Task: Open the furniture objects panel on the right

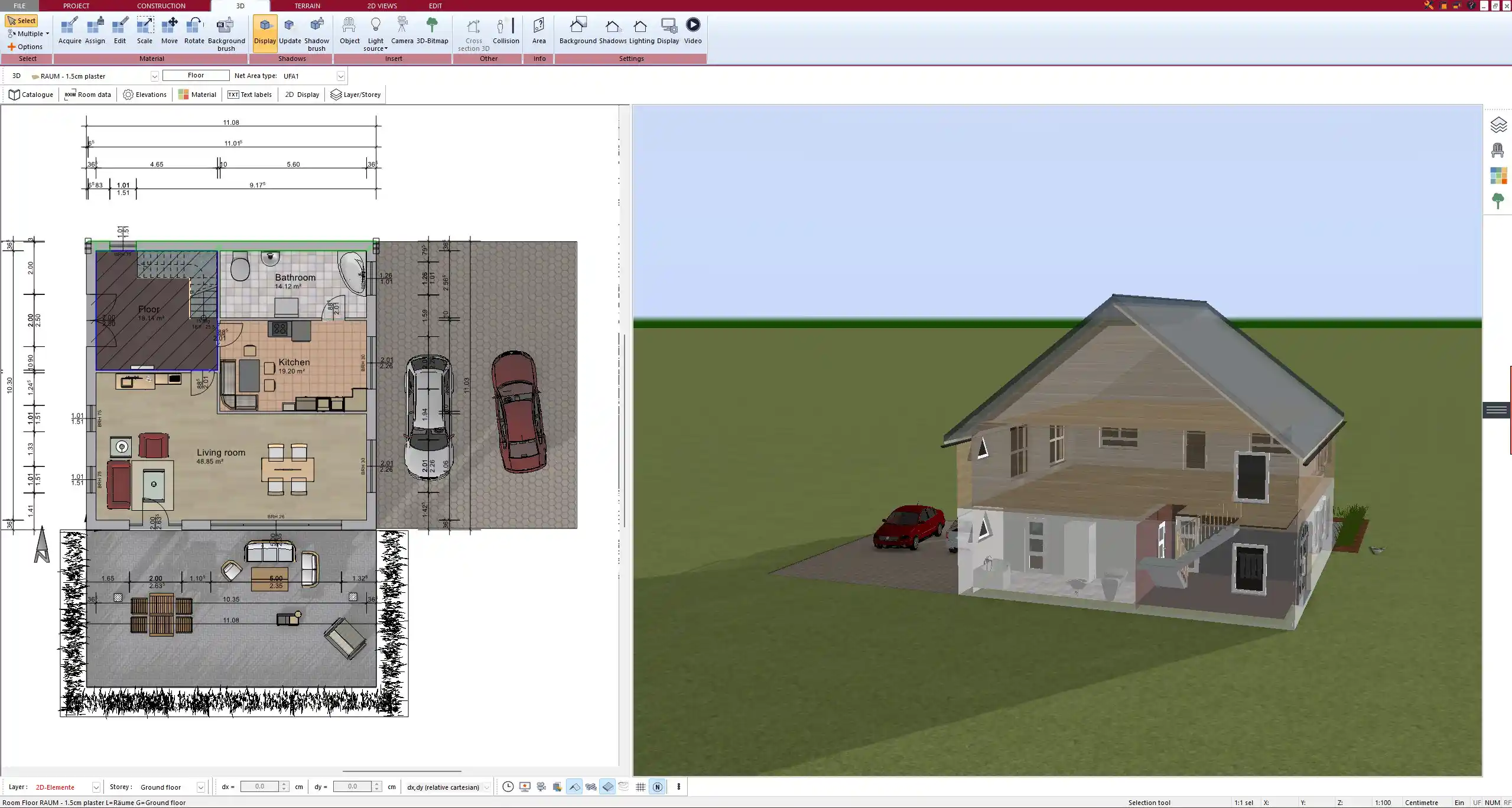Action: (x=1499, y=150)
